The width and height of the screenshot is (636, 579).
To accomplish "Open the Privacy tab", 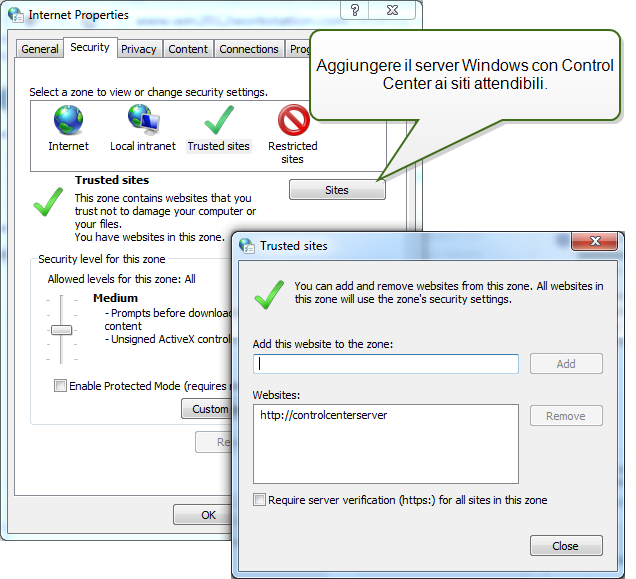I will tap(139, 49).
